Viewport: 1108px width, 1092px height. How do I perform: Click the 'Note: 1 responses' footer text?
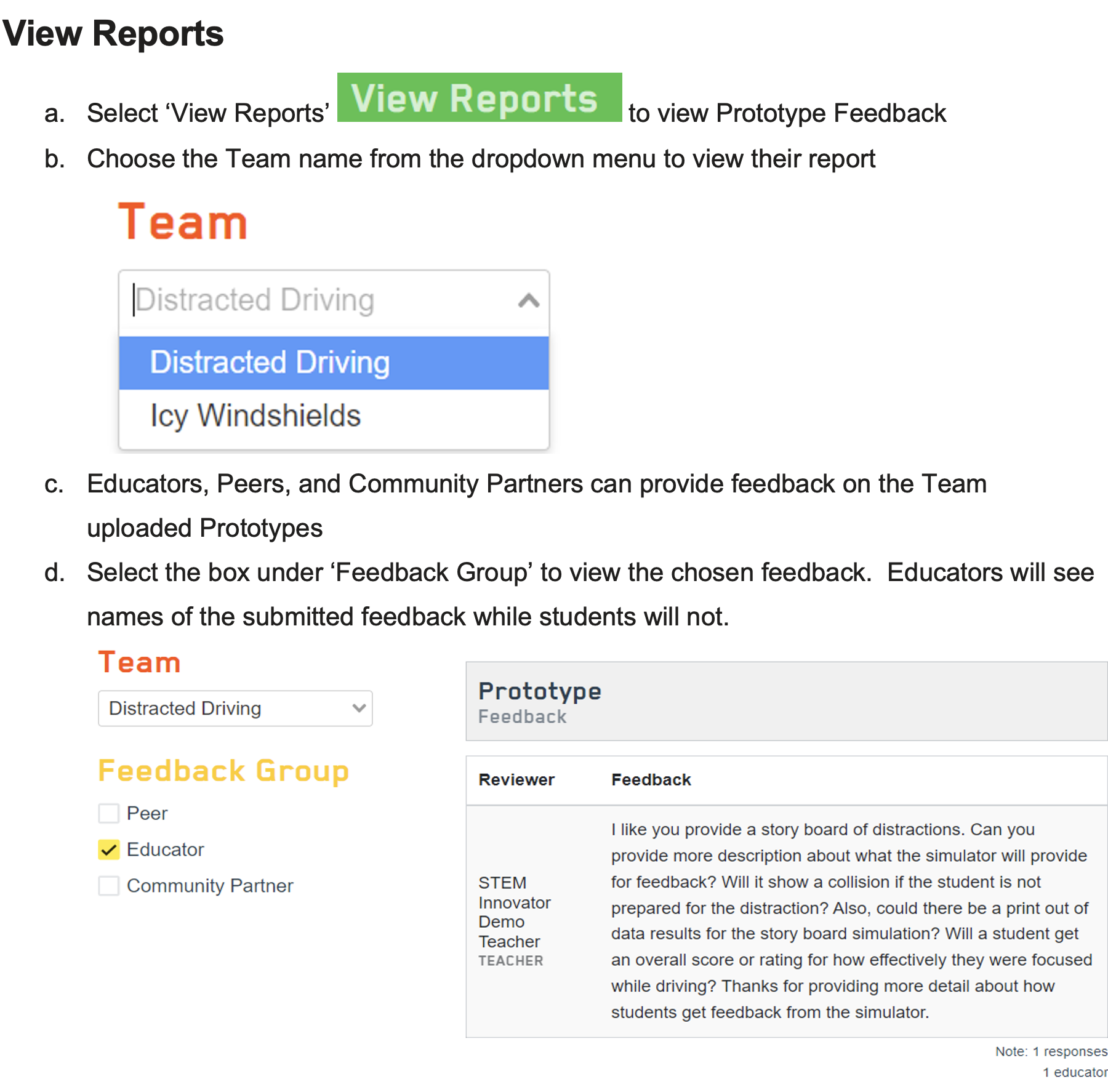1050,1051
